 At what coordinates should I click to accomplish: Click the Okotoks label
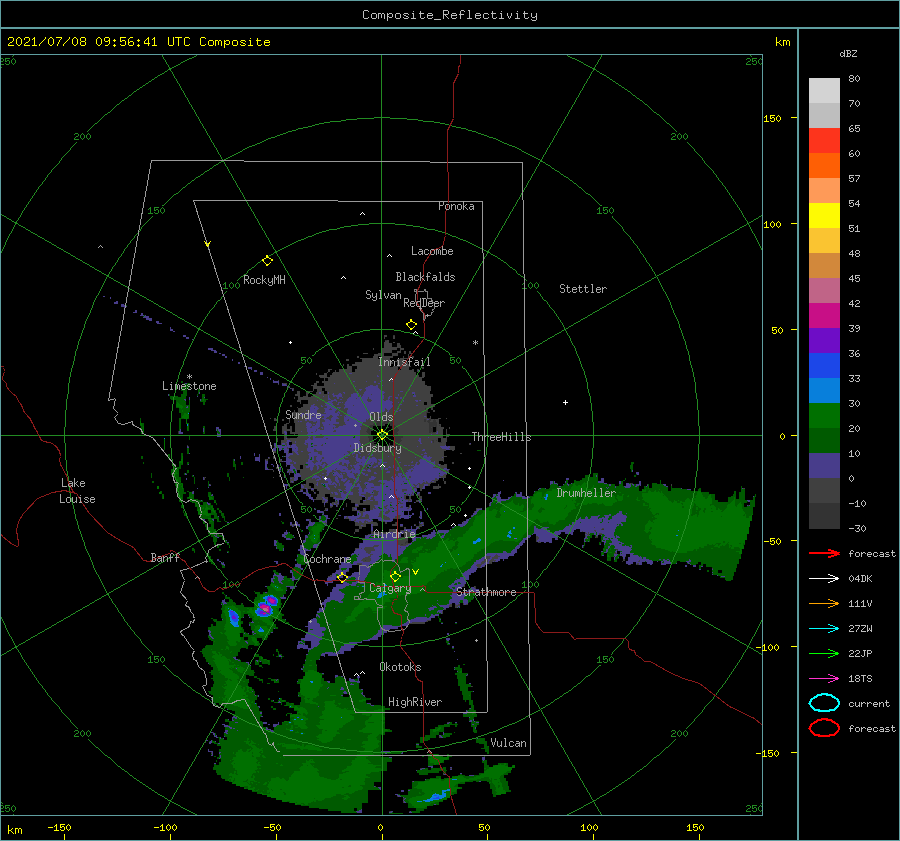click(400, 666)
